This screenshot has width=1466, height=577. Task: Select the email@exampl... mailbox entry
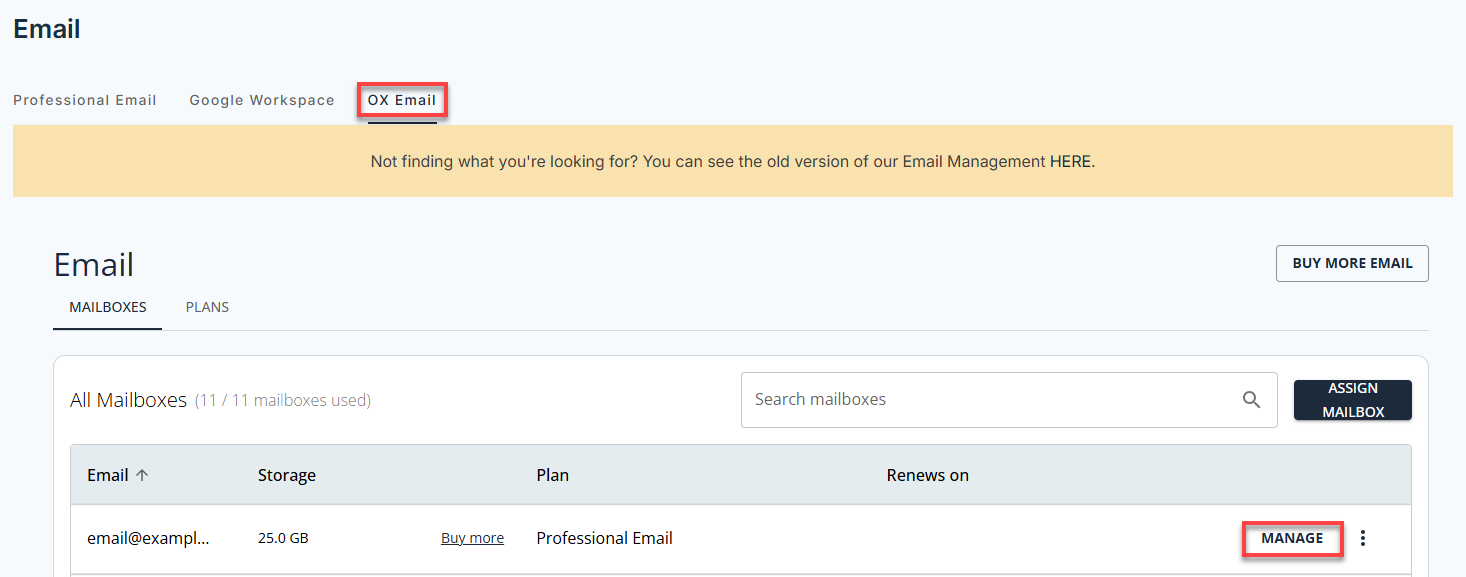[148, 537]
